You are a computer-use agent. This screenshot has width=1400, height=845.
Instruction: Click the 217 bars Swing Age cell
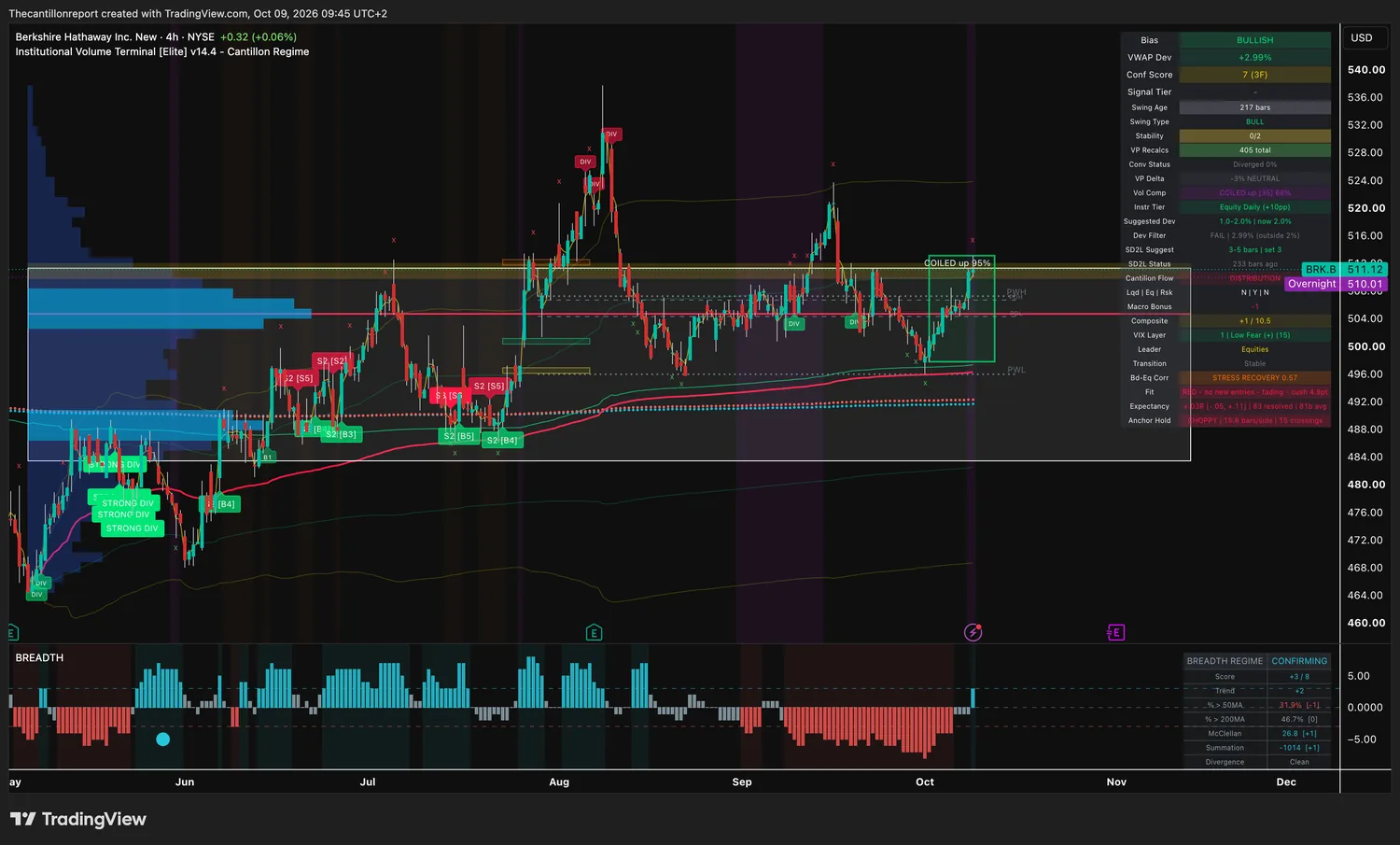click(1254, 107)
